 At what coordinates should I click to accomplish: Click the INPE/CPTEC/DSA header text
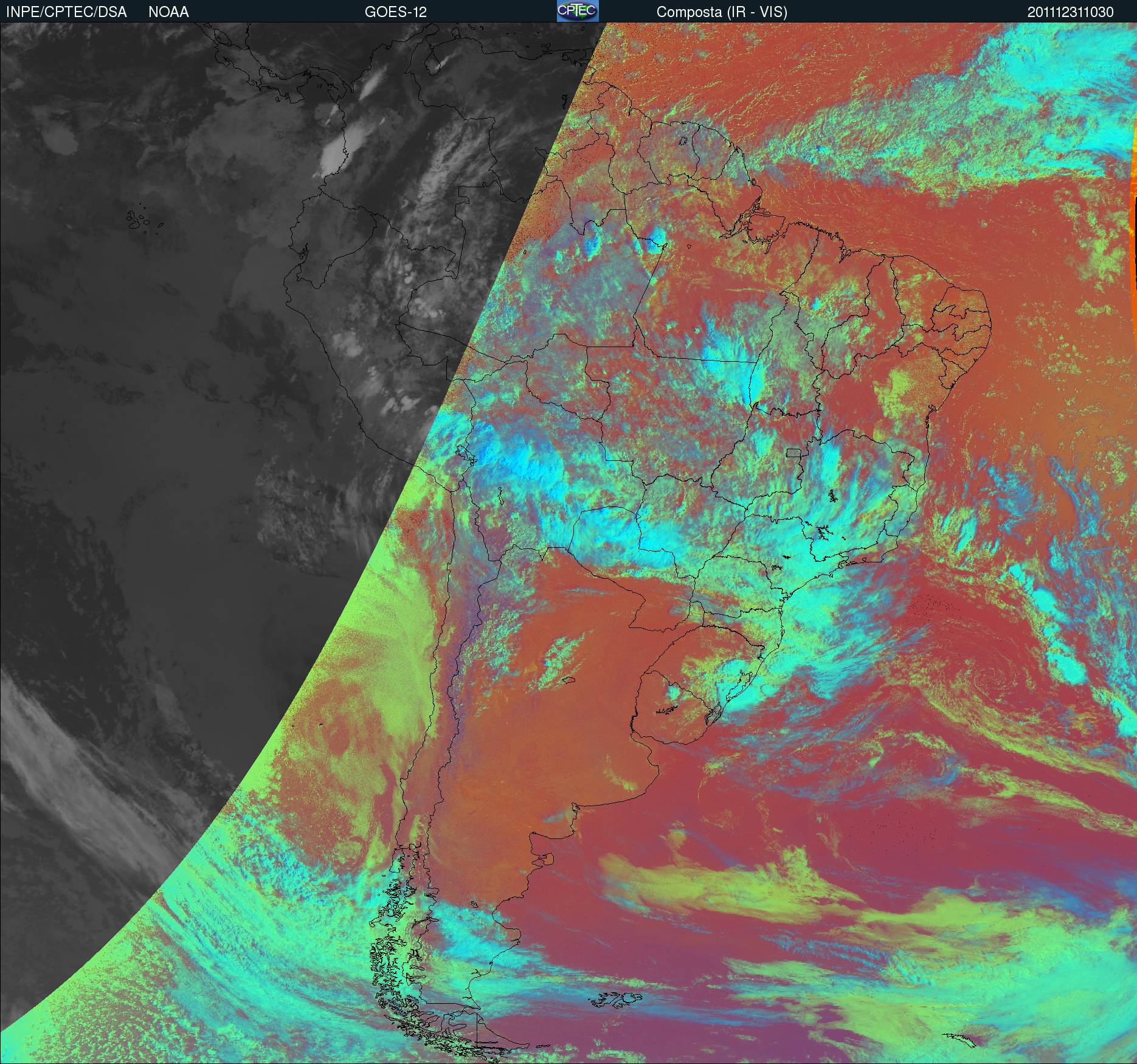coord(66,12)
